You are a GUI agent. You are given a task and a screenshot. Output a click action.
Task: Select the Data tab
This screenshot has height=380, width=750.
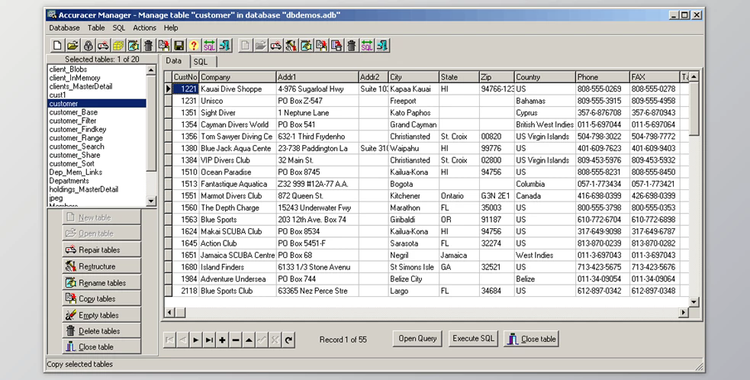point(174,61)
